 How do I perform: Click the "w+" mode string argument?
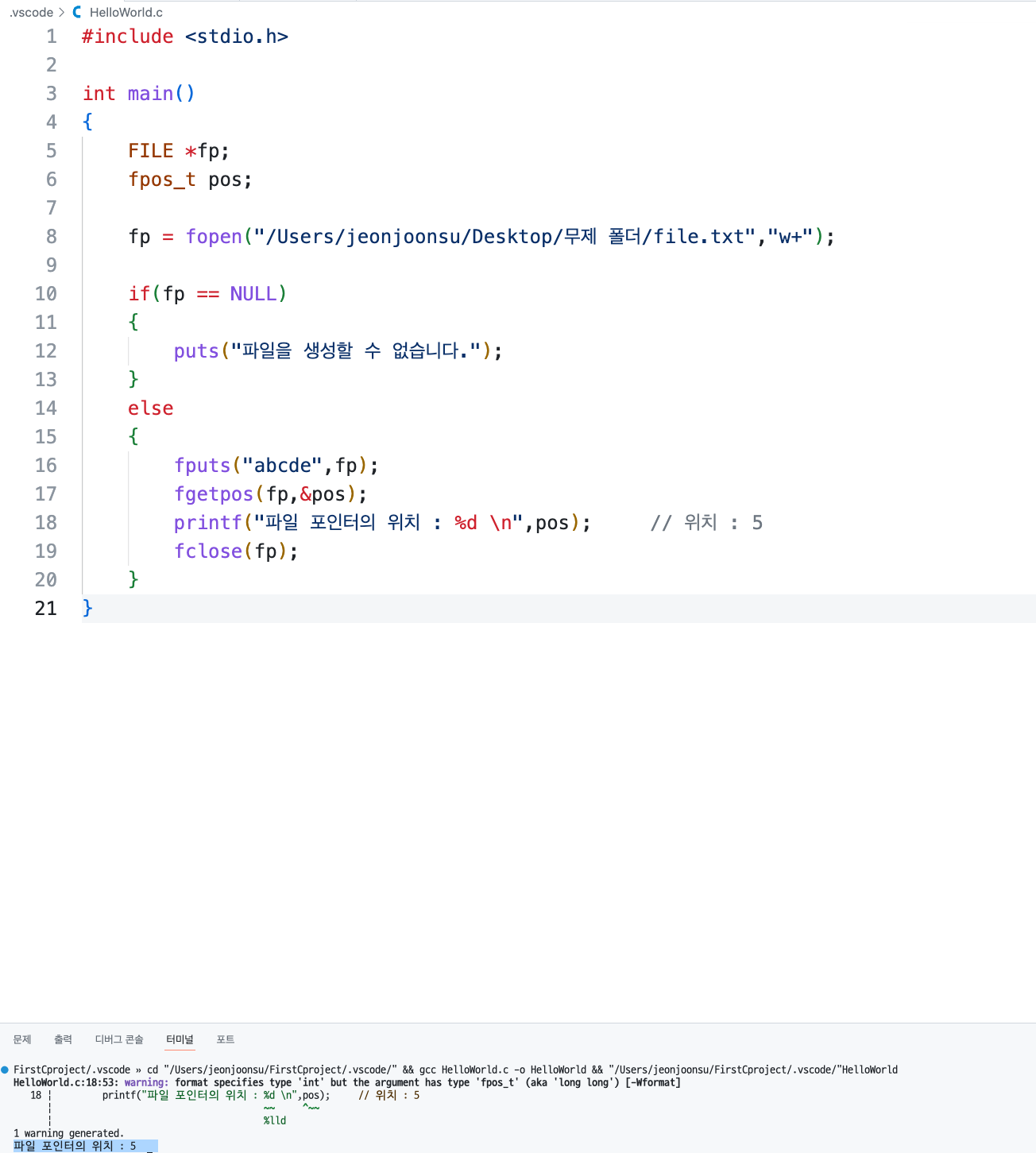pyautogui.click(x=791, y=237)
